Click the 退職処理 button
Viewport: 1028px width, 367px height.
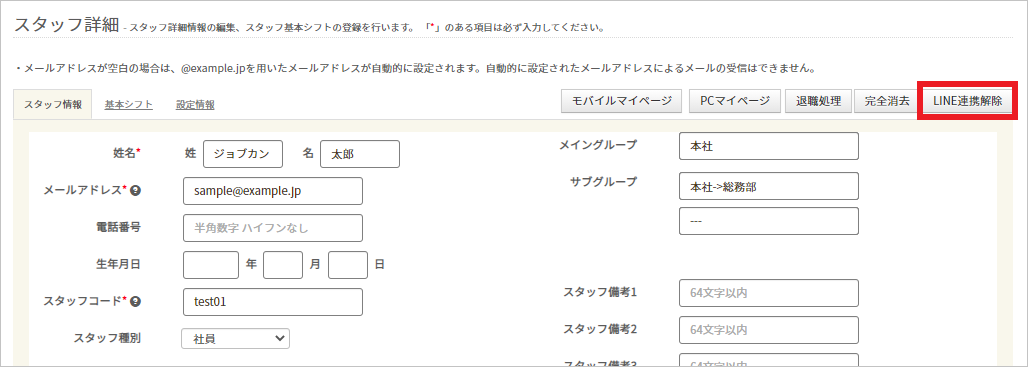(818, 101)
